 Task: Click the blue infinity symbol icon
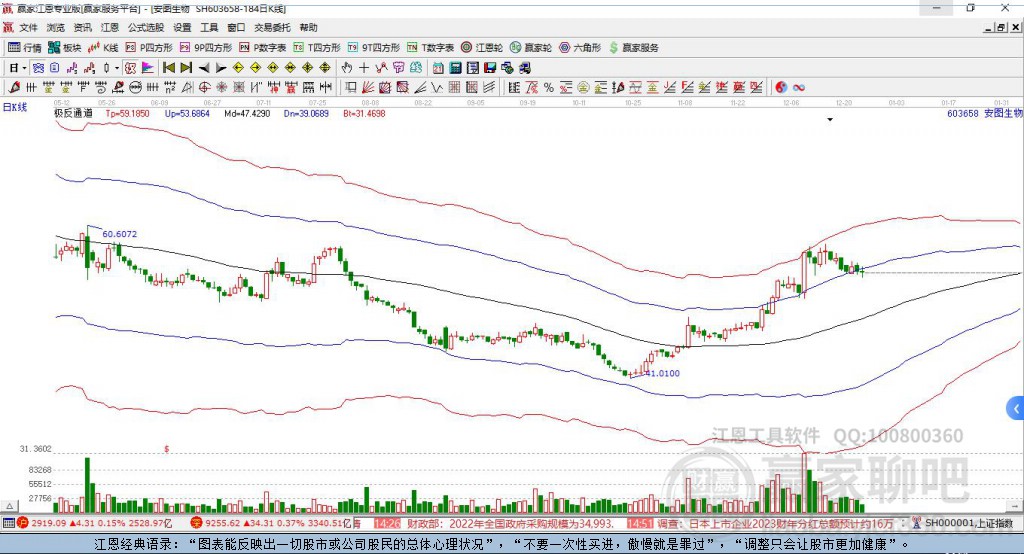[799, 87]
